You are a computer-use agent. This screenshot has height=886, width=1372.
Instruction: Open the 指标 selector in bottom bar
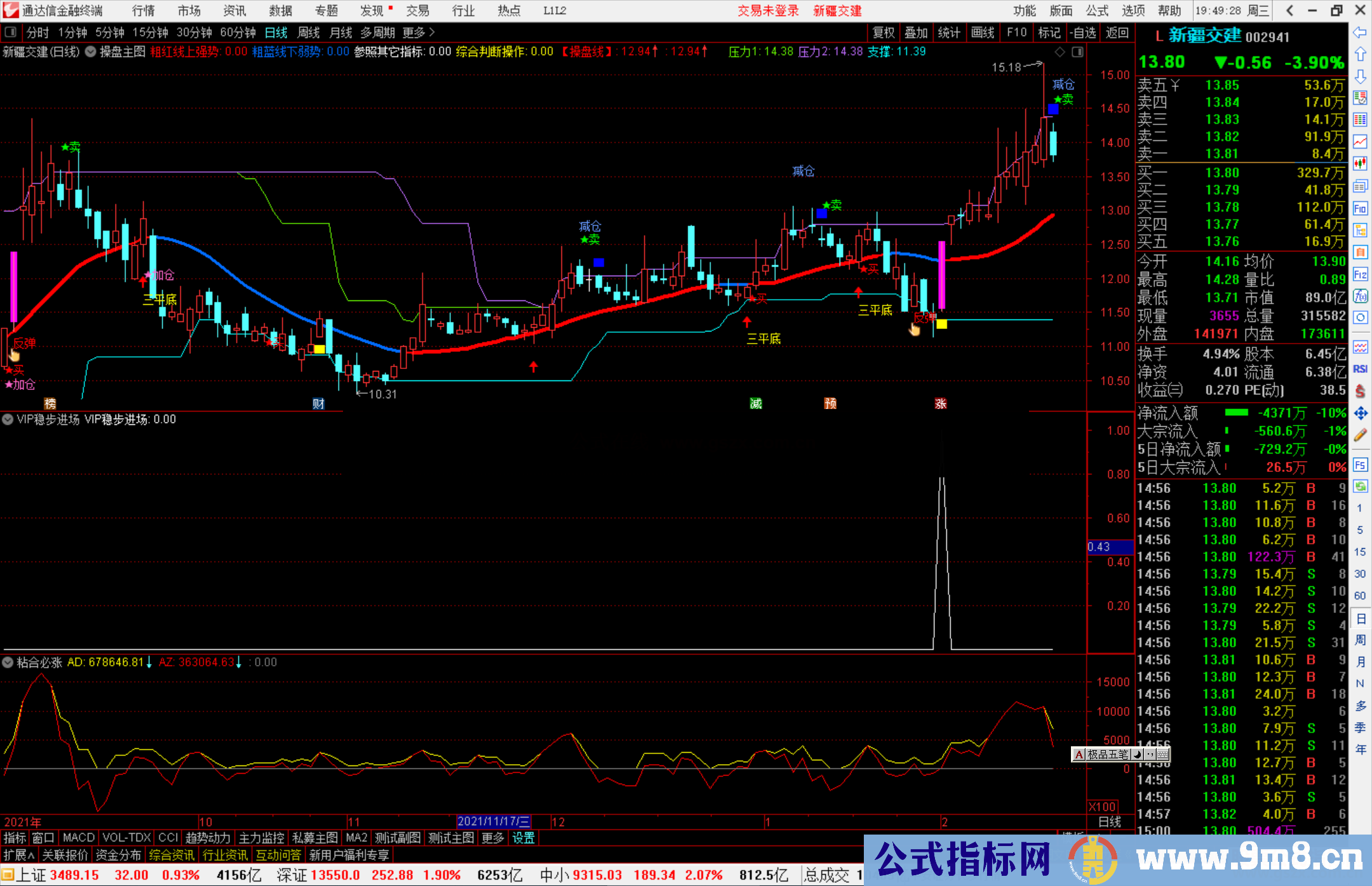point(15,838)
